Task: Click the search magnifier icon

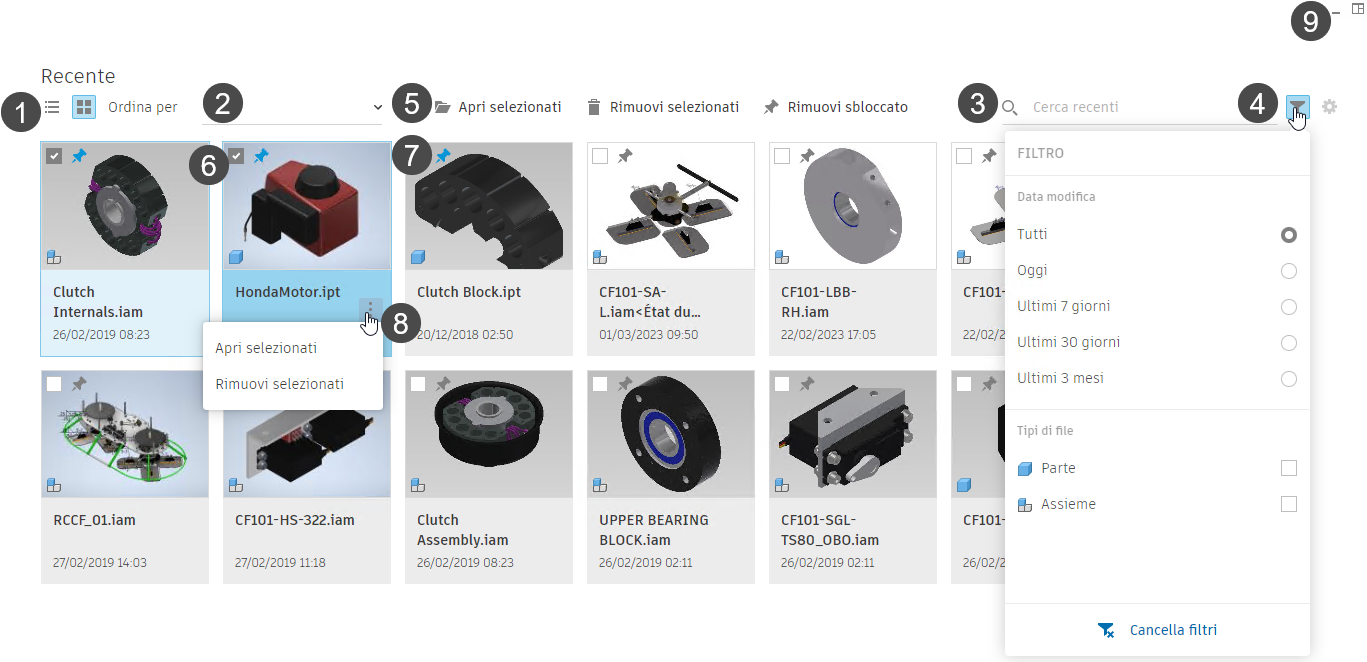Action: tap(1010, 107)
